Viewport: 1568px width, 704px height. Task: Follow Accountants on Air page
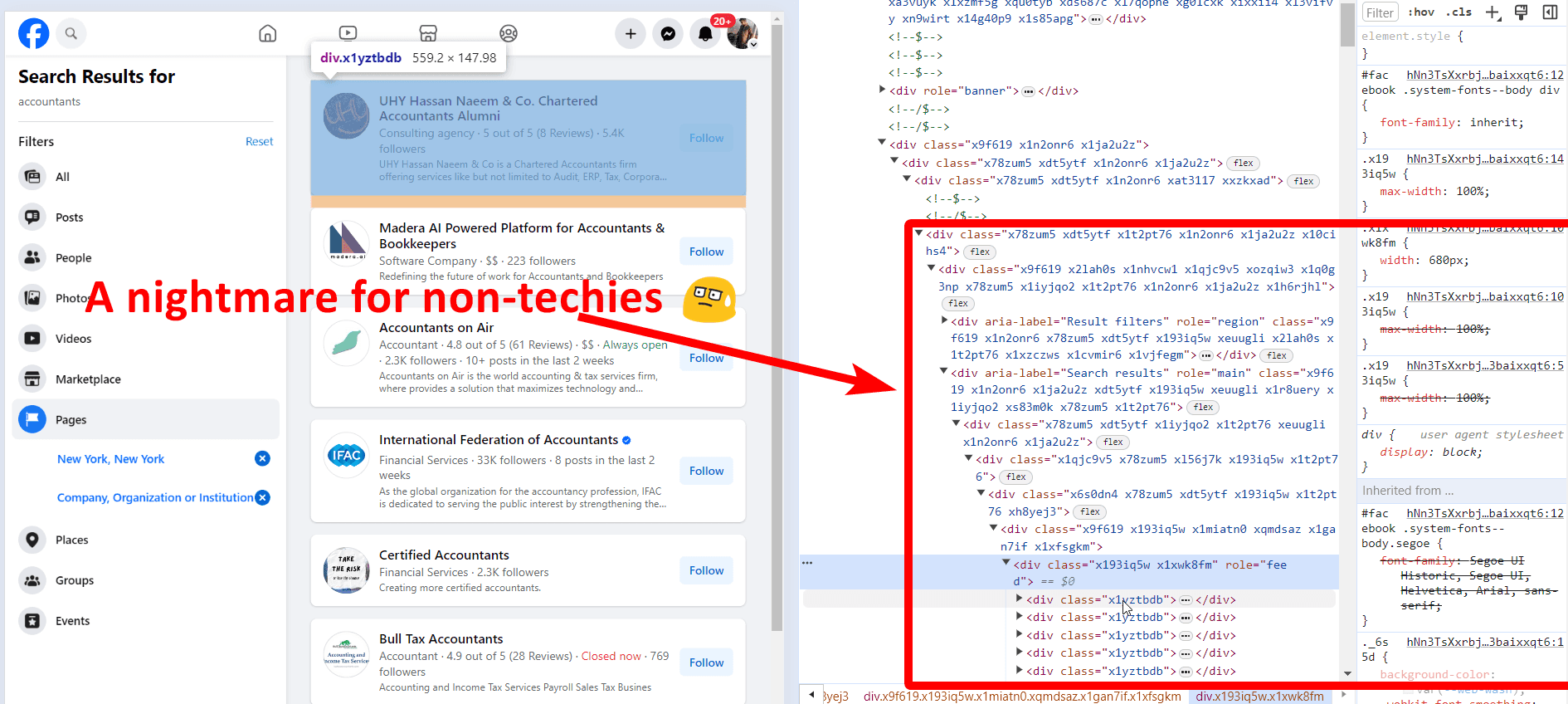point(706,358)
